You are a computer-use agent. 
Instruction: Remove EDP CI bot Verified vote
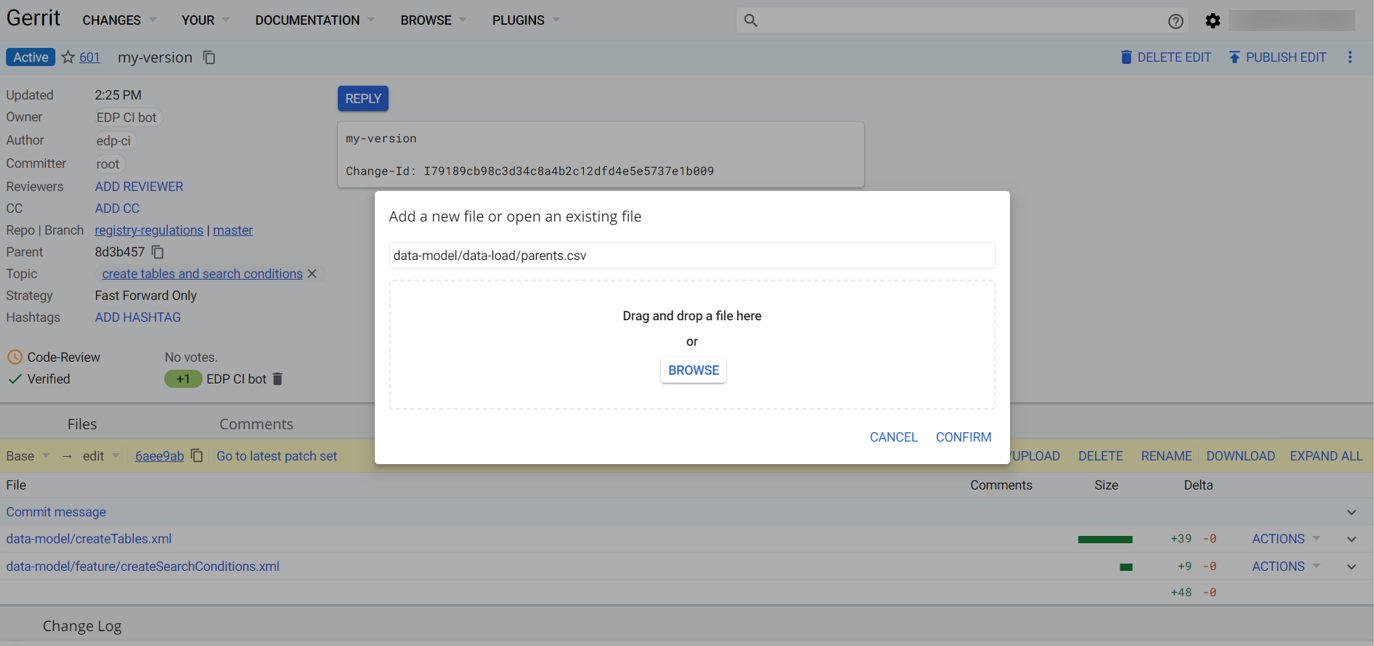click(x=278, y=379)
